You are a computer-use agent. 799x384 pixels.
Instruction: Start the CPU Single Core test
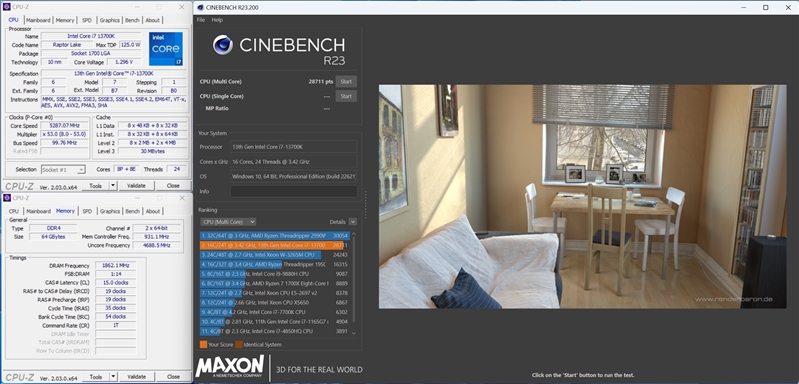pyautogui.click(x=346, y=96)
